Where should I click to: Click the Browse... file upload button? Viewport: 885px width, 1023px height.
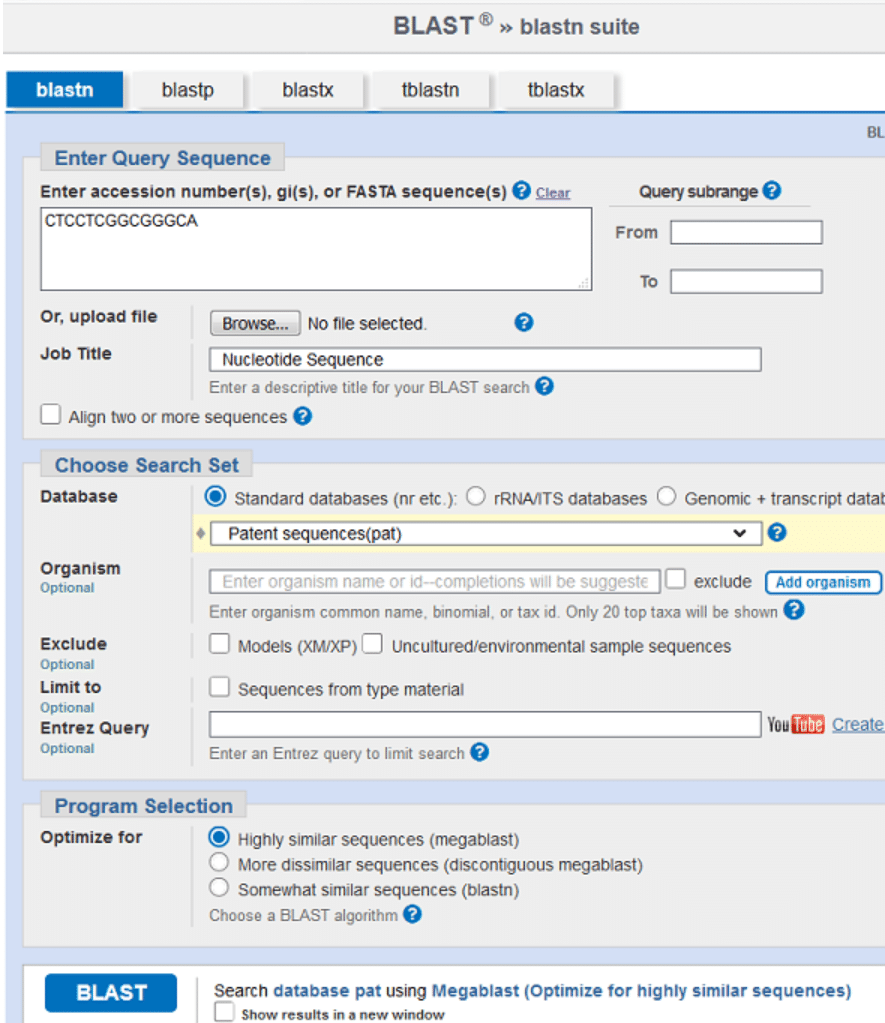[x=255, y=323]
